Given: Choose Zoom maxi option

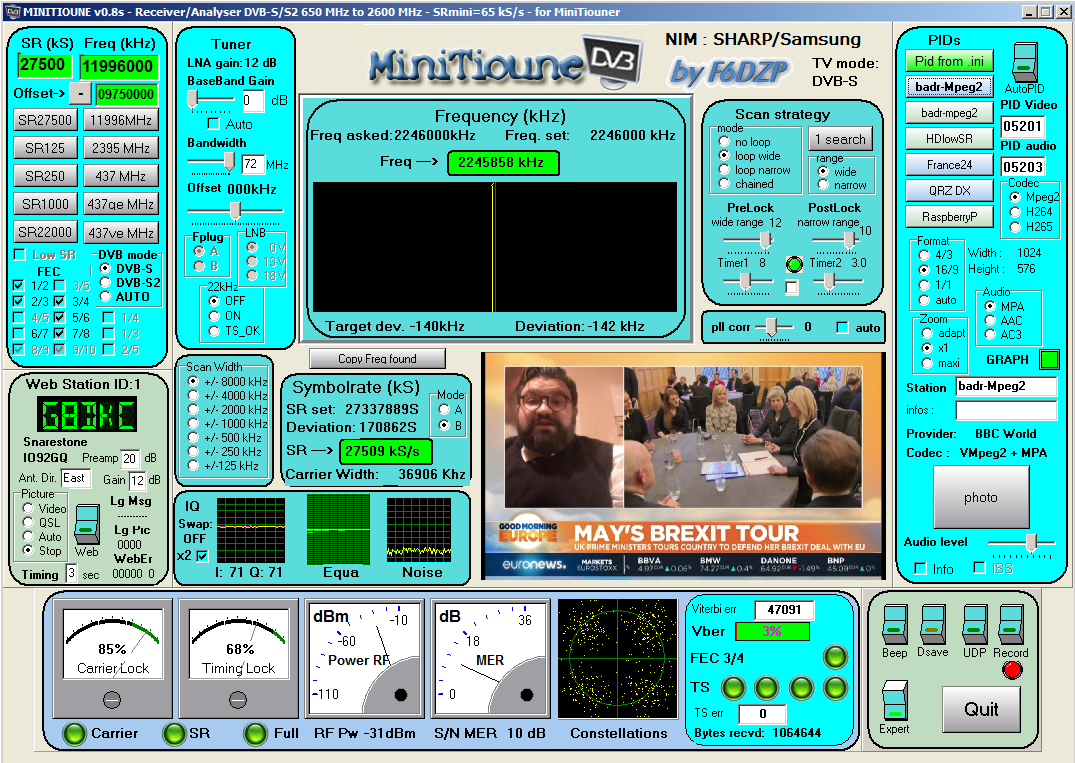Looking at the screenshot, I should point(927,363).
